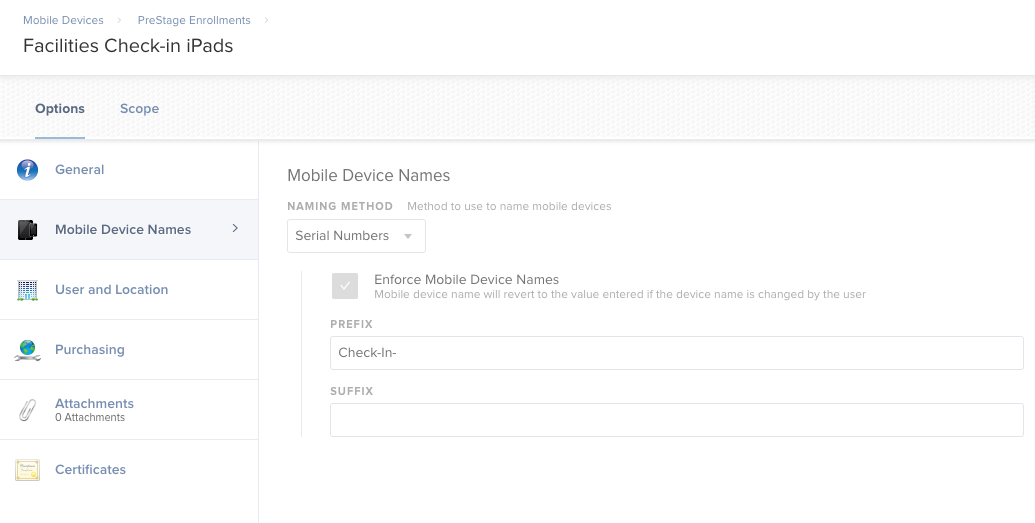The image size is (1035, 523).
Task: Click the Enforce Mobile Device Names label
Action: coord(467,279)
